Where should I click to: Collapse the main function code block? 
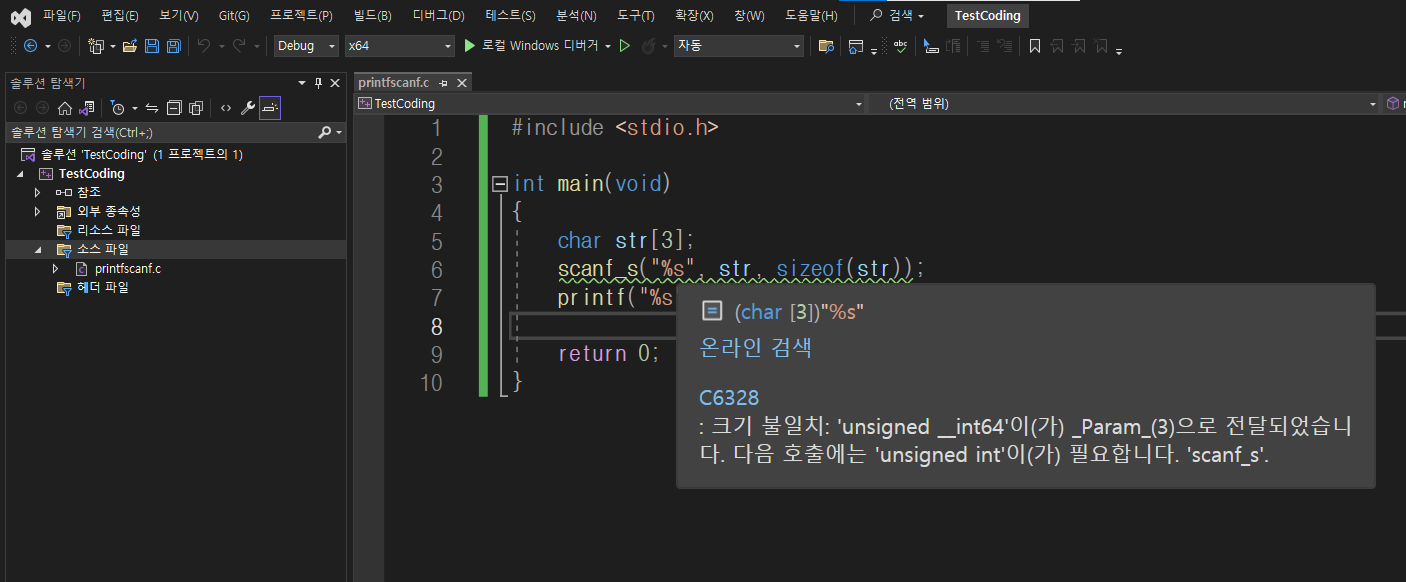(x=500, y=184)
